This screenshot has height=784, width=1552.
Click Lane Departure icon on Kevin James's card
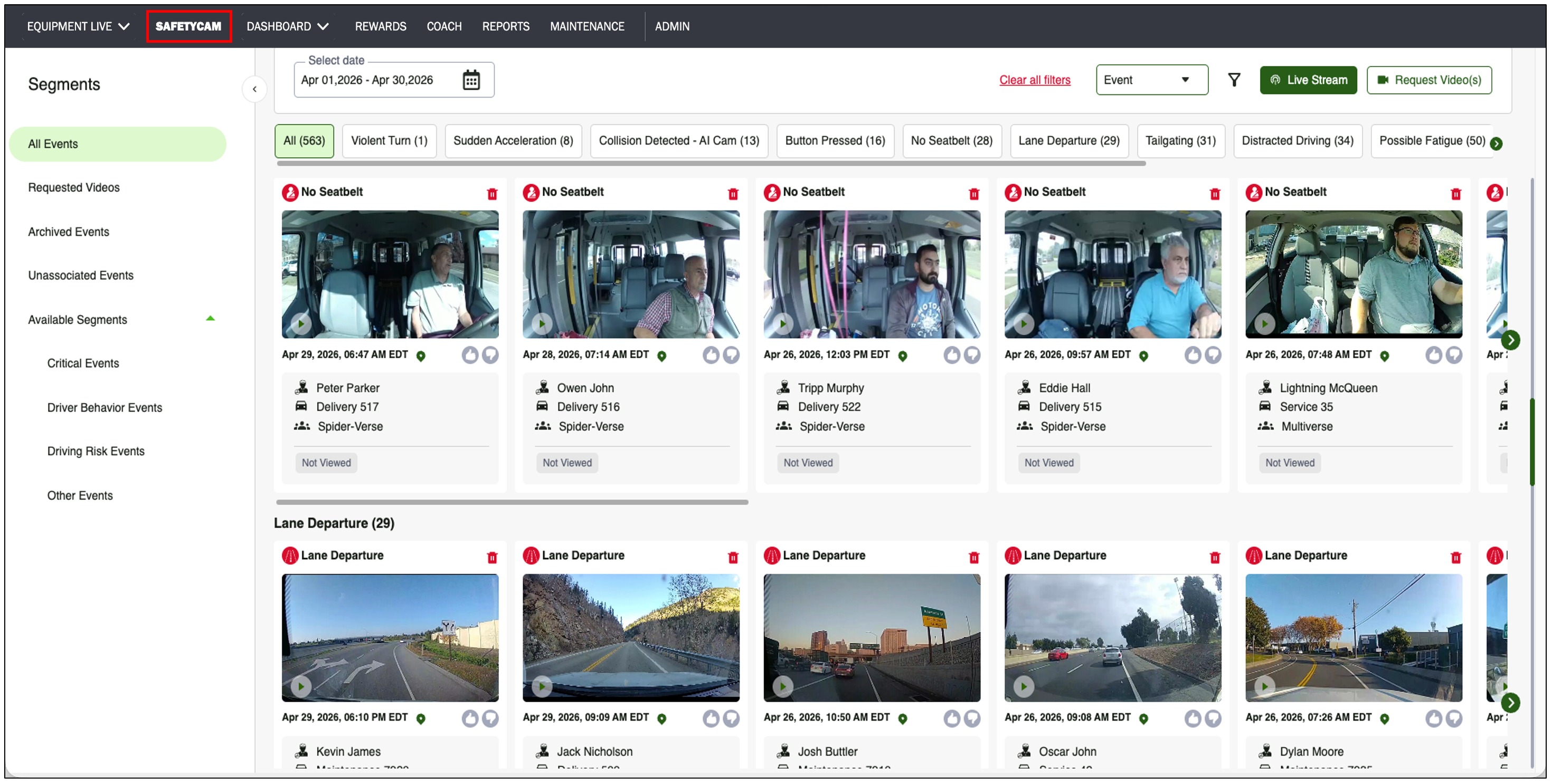click(x=290, y=556)
